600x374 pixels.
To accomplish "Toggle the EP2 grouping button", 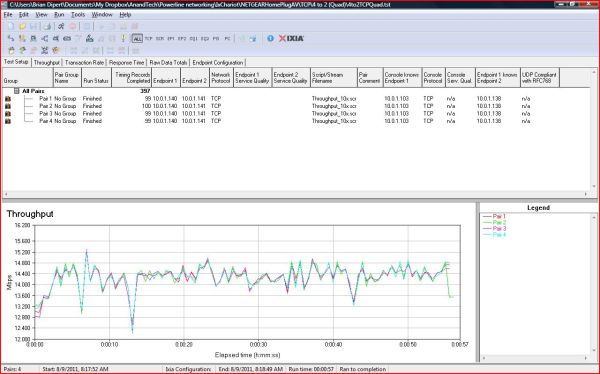I will point(182,38).
